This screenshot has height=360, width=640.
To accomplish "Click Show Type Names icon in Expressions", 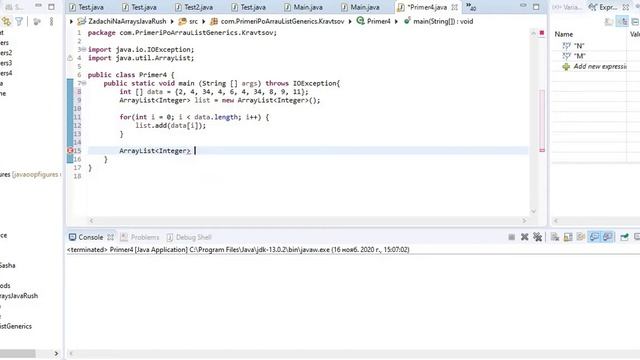I will click(609, 22).
